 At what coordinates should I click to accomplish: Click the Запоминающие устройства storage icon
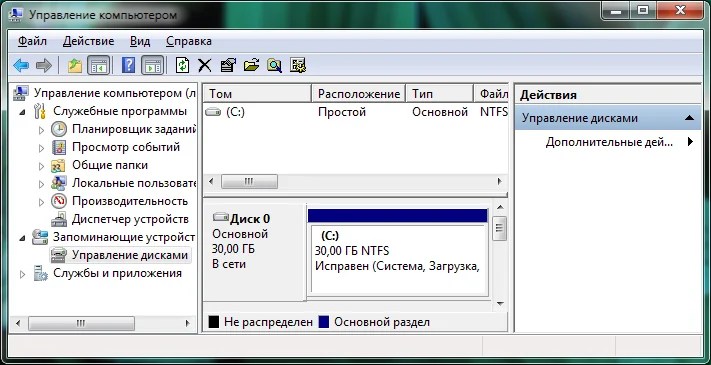click(x=40, y=237)
